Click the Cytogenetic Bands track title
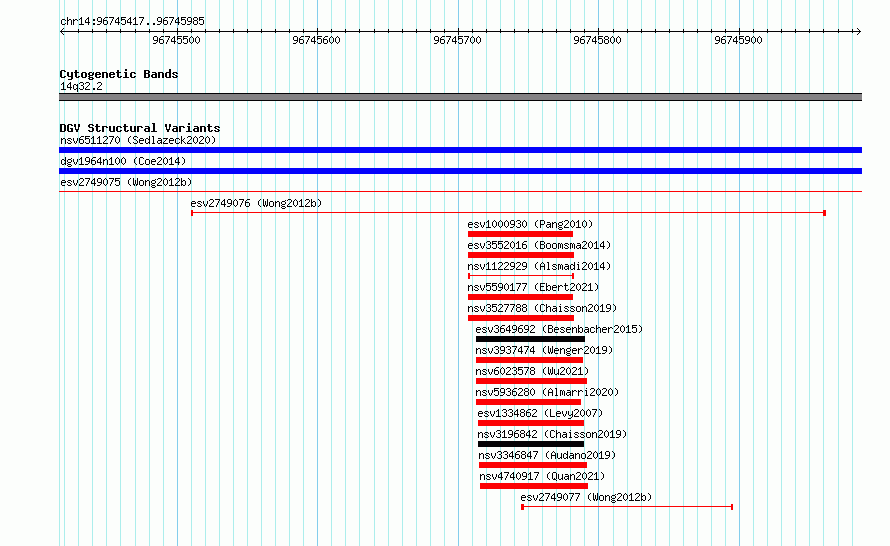This screenshot has height=546, width=890. [x=119, y=74]
